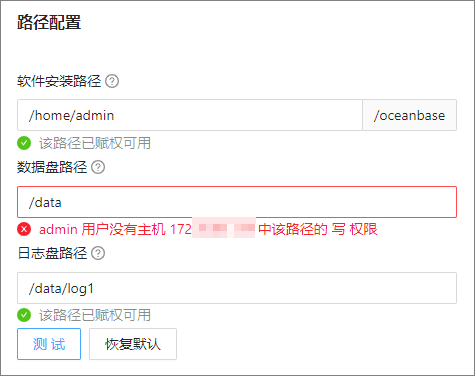Screen dimensions: 475x376
Task: Click help icon beside 软件安装路径
Action: (112, 81)
